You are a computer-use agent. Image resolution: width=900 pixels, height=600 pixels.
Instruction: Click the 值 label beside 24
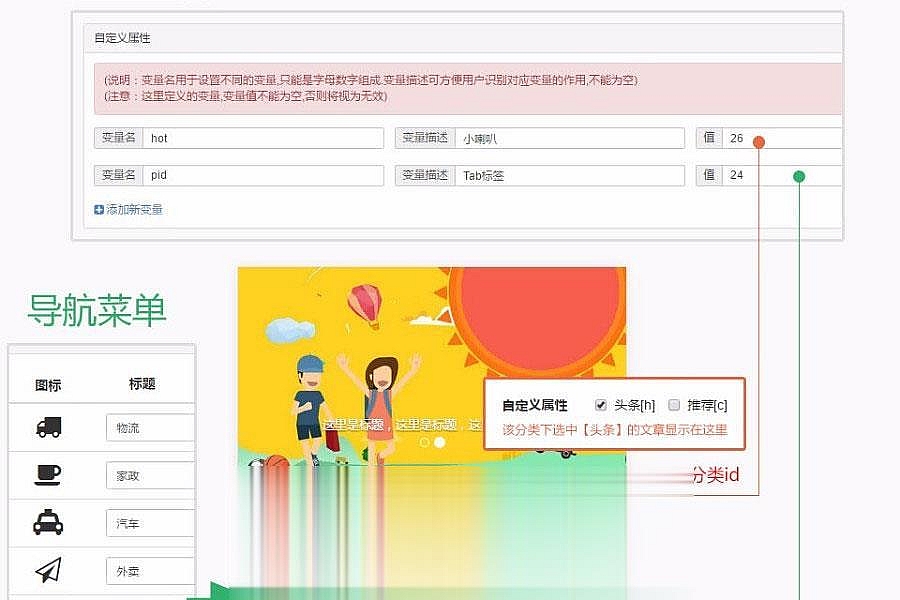[x=709, y=175]
